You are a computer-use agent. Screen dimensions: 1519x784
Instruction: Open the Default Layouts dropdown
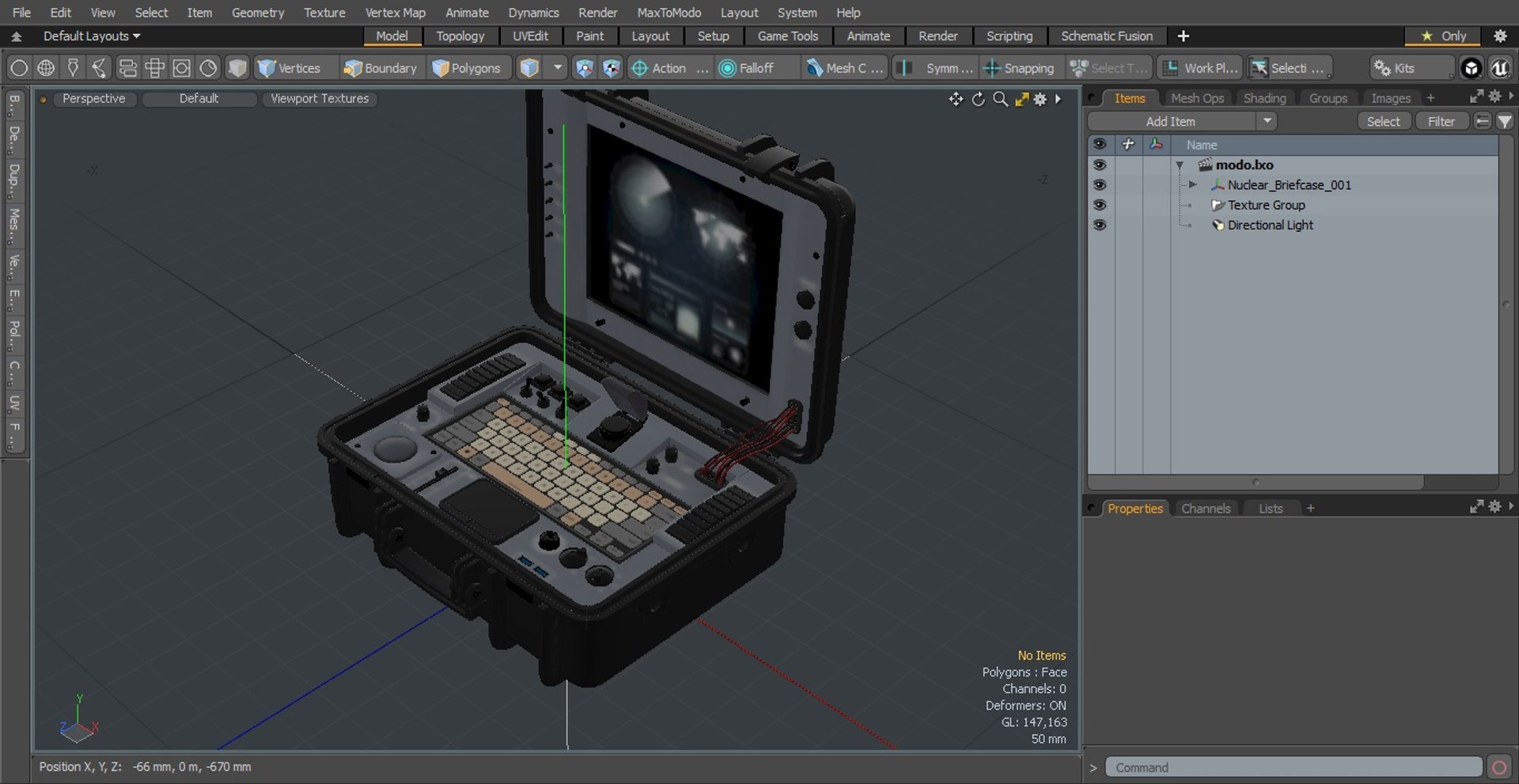coord(92,36)
